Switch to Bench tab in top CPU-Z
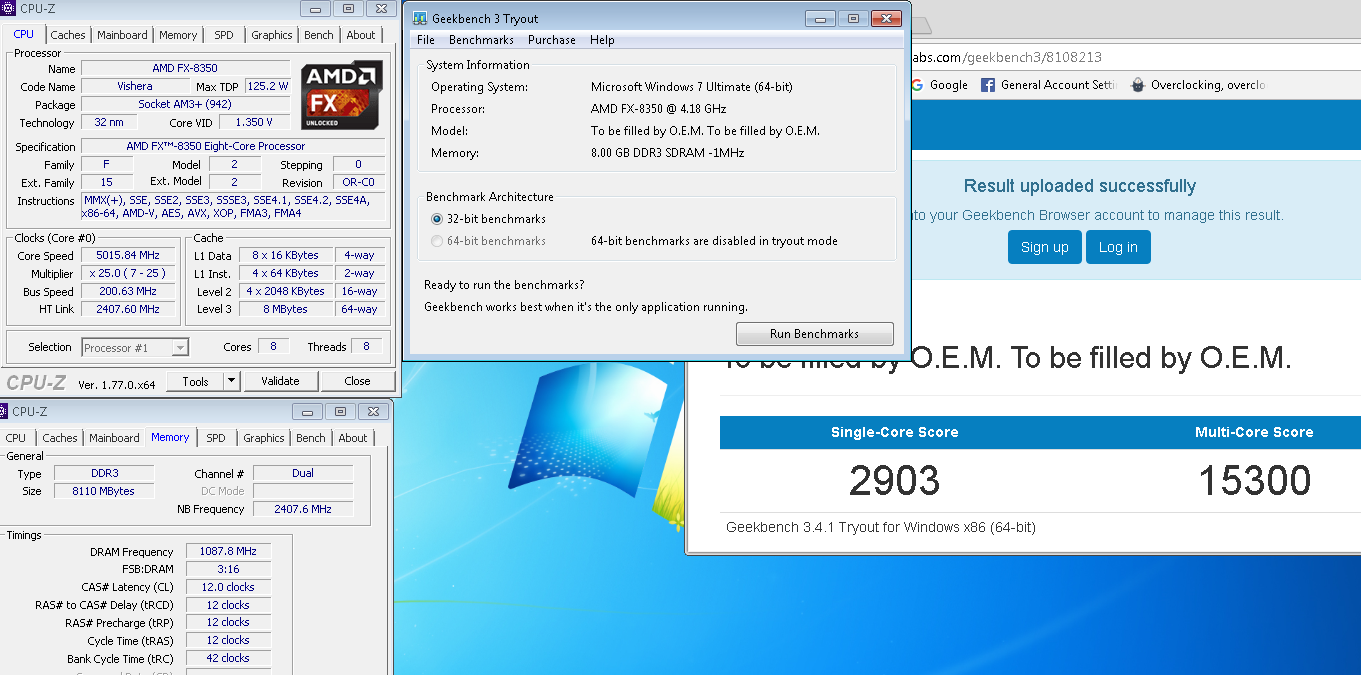This screenshot has height=675, width=1361. 319,35
